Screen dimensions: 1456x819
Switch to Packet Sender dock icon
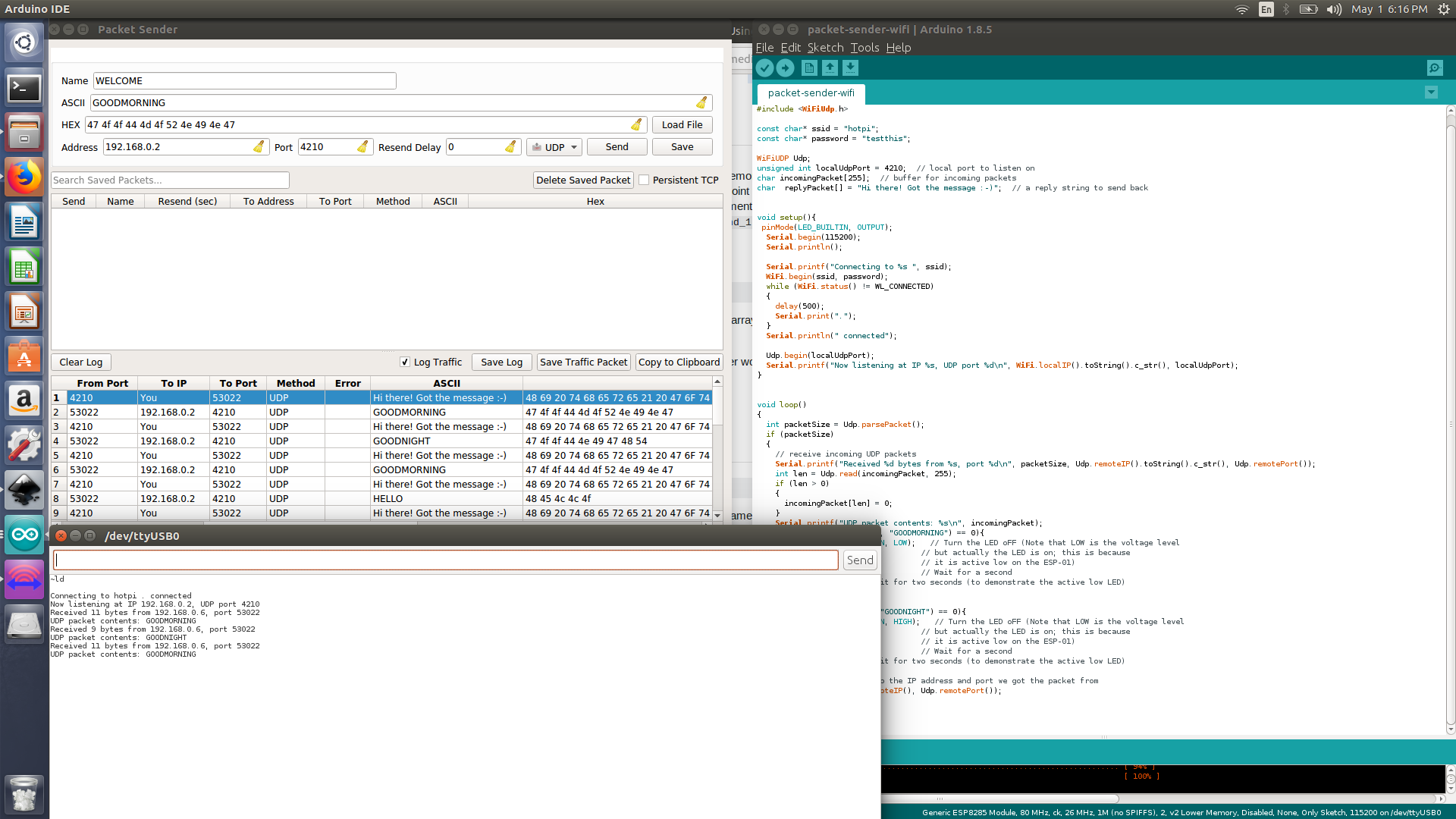click(24, 580)
